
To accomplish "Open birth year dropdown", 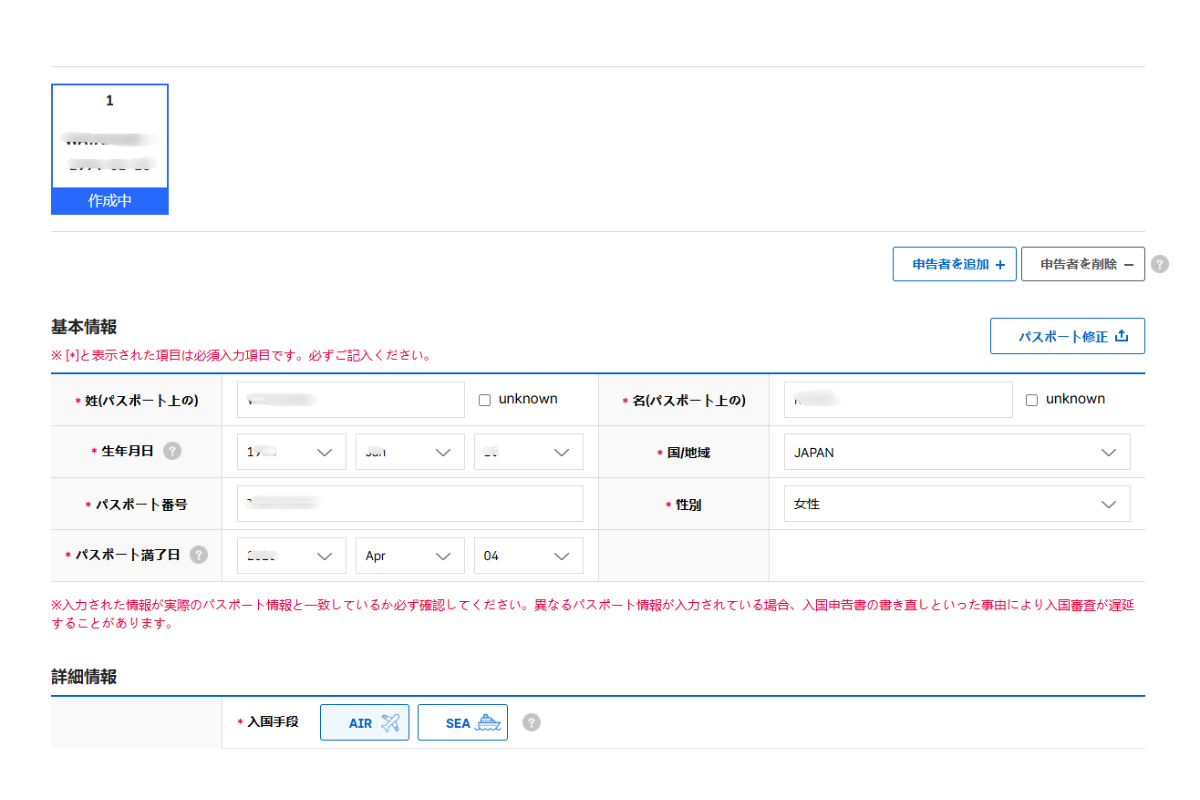I will 291,452.
